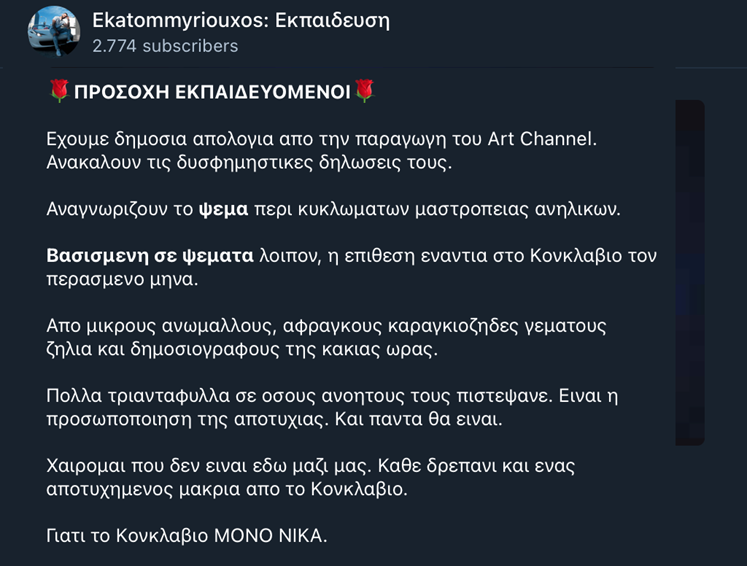Open the Ekatommyriouxos: Εκπαιδευση channel title

[x=241, y=20]
